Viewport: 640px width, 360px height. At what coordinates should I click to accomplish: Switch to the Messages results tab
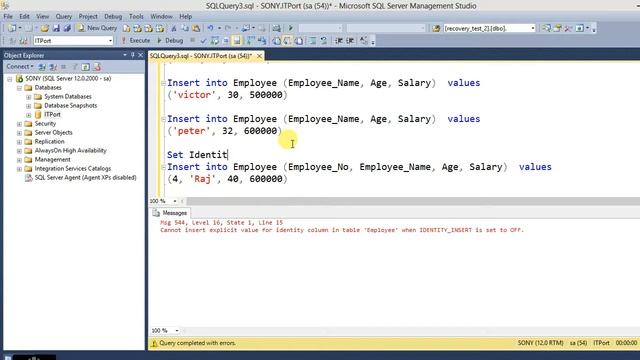pyautogui.click(x=170, y=213)
